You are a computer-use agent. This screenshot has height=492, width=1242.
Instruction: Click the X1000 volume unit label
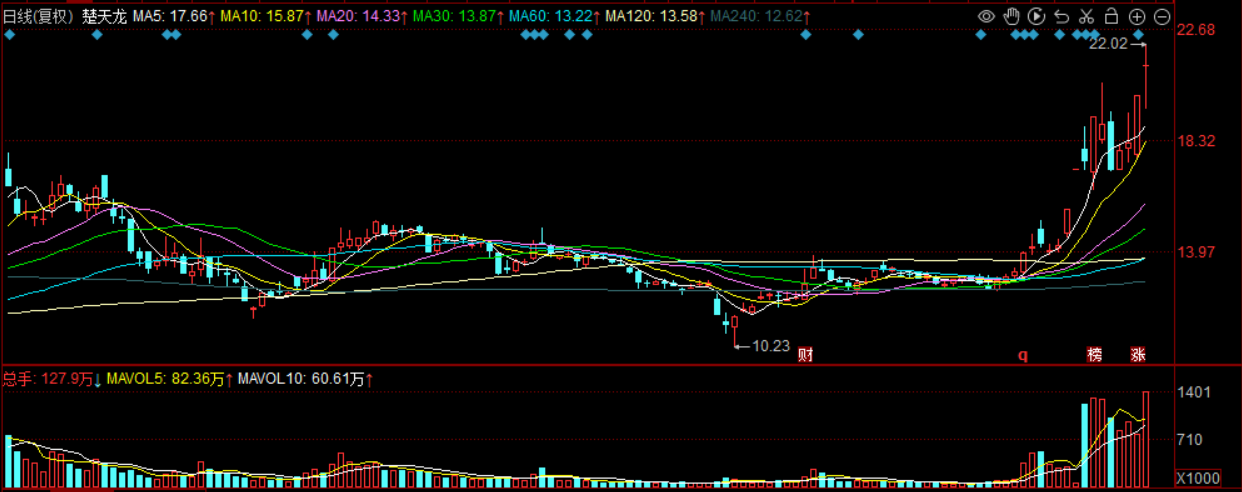(x=1197, y=477)
